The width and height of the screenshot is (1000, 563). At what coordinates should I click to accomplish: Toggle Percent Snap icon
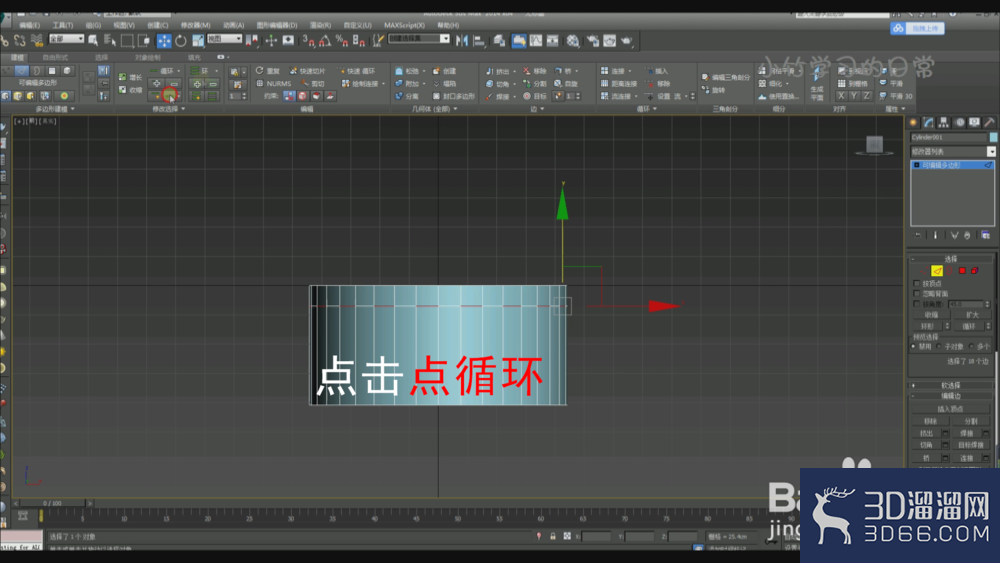[x=342, y=41]
